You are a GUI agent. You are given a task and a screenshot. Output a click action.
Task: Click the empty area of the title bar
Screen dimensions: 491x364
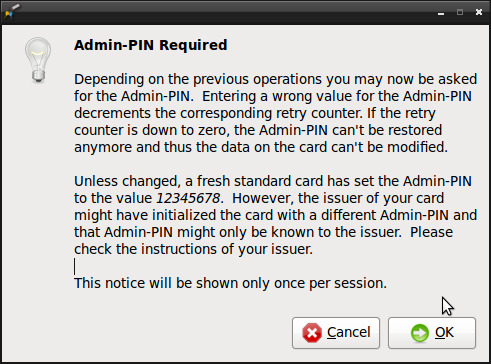pyautogui.click(x=227, y=12)
